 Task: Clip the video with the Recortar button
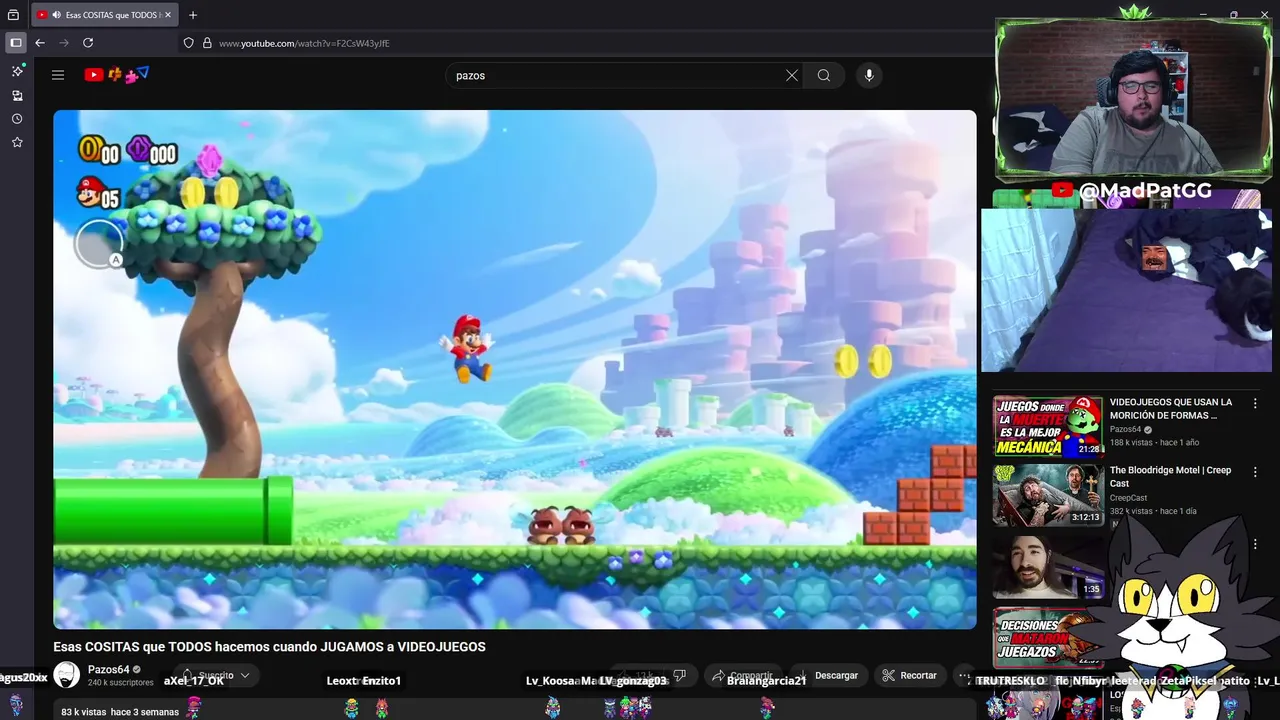pyautogui.click(x=909, y=676)
